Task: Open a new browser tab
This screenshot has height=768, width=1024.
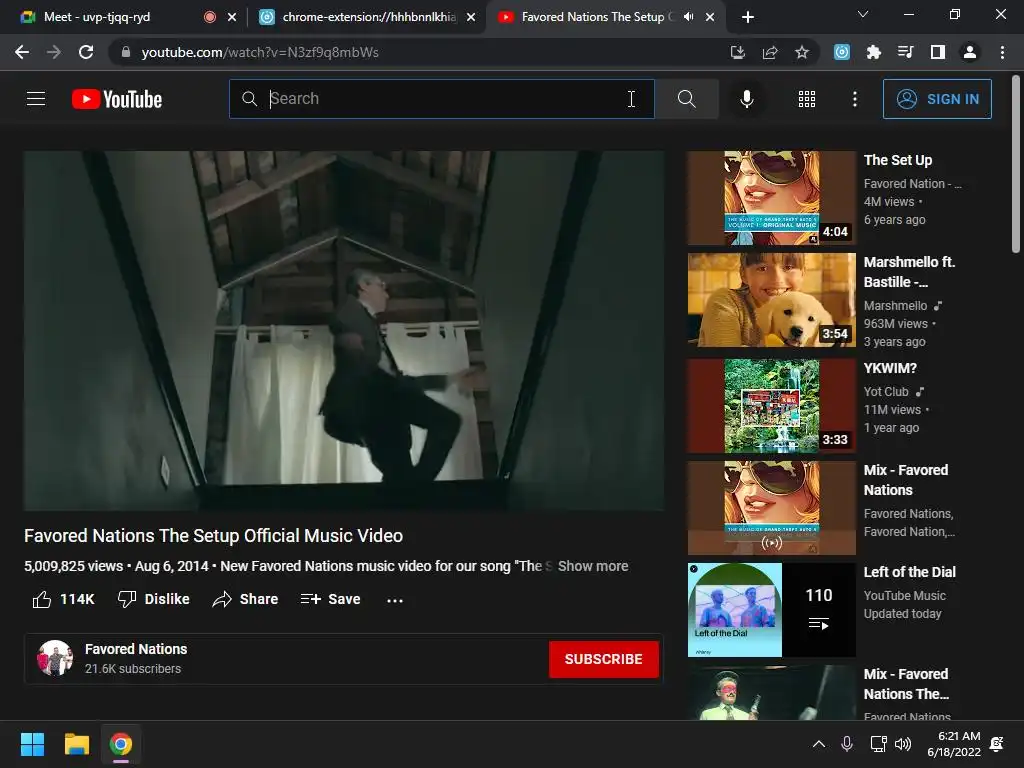Action: point(748,17)
